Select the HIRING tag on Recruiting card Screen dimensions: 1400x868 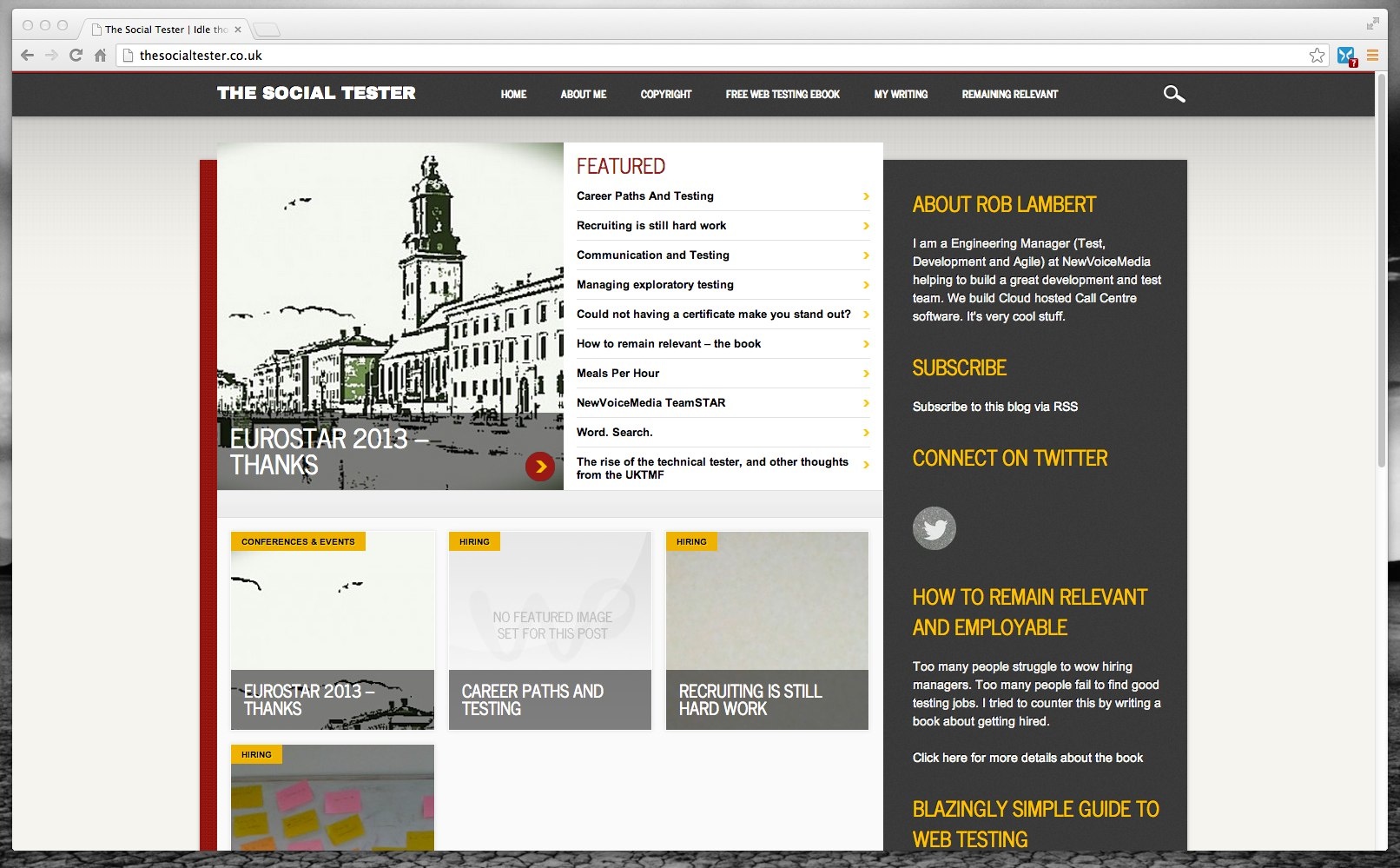click(691, 541)
